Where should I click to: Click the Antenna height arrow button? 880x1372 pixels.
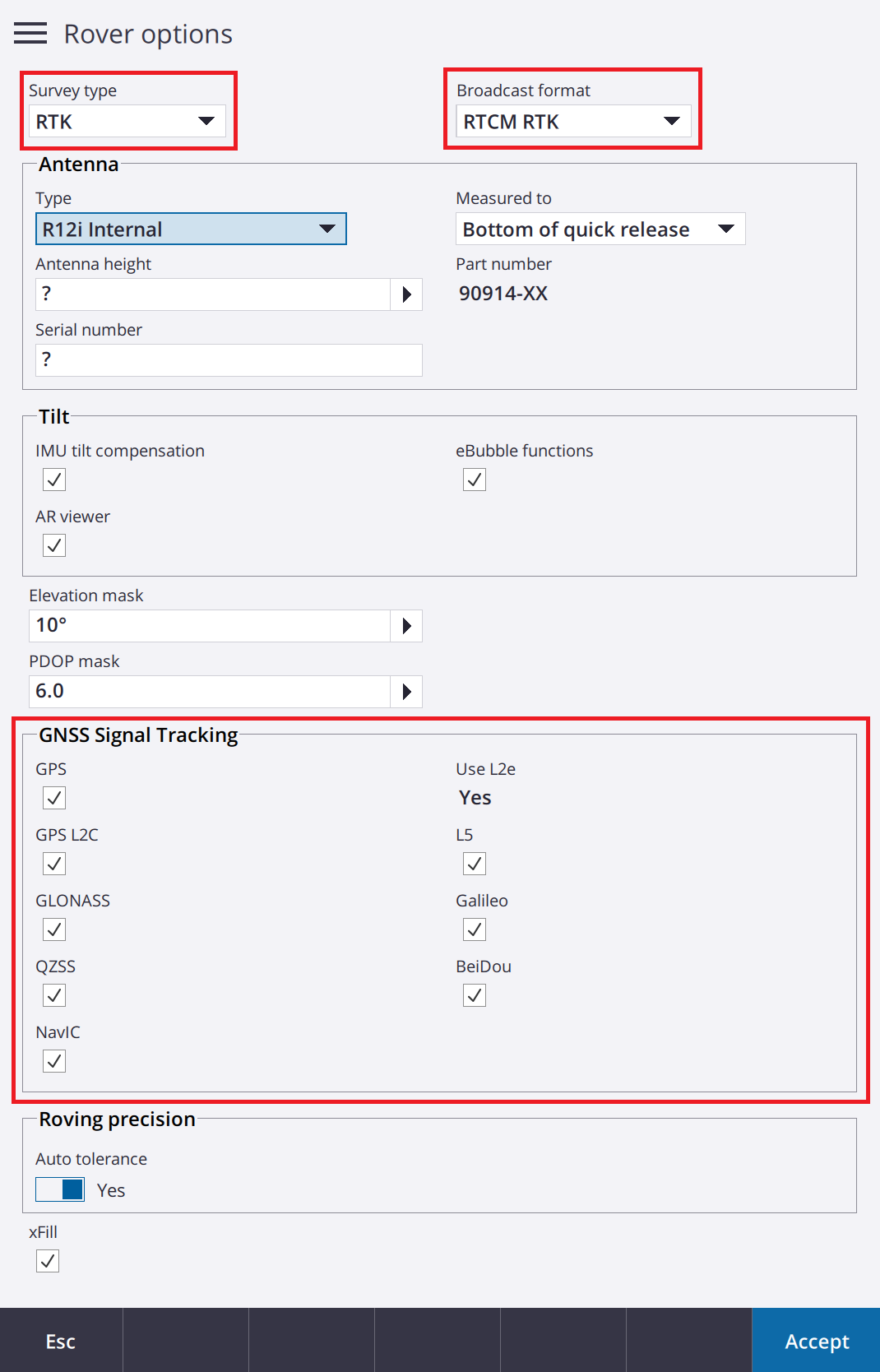(x=406, y=294)
